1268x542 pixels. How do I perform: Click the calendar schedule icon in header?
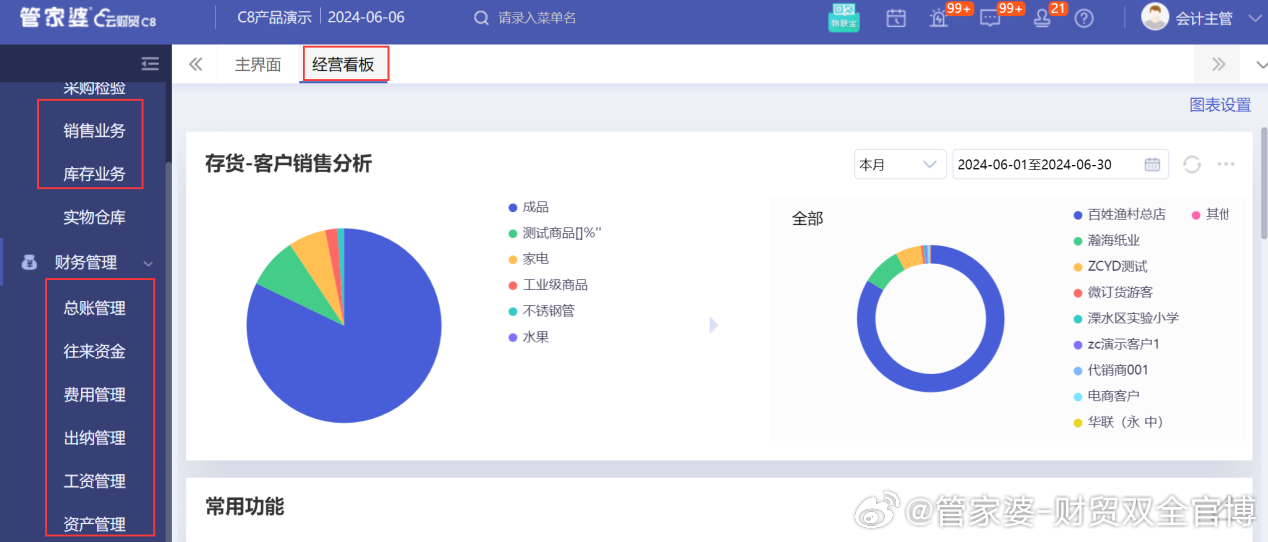tap(896, 18)
